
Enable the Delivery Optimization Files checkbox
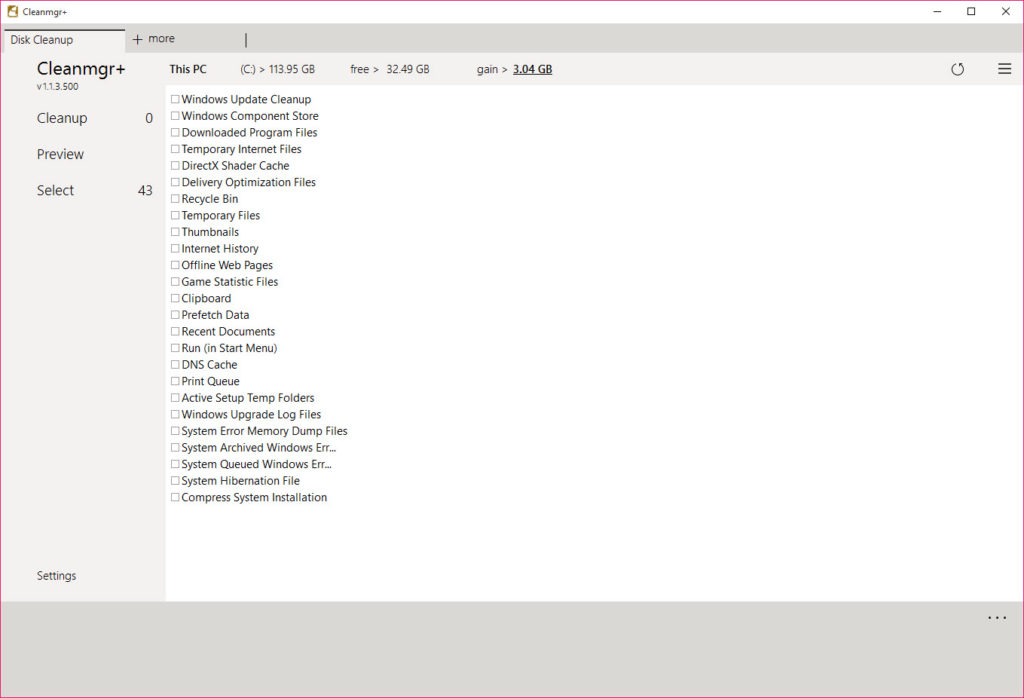(x=175, y=182)
